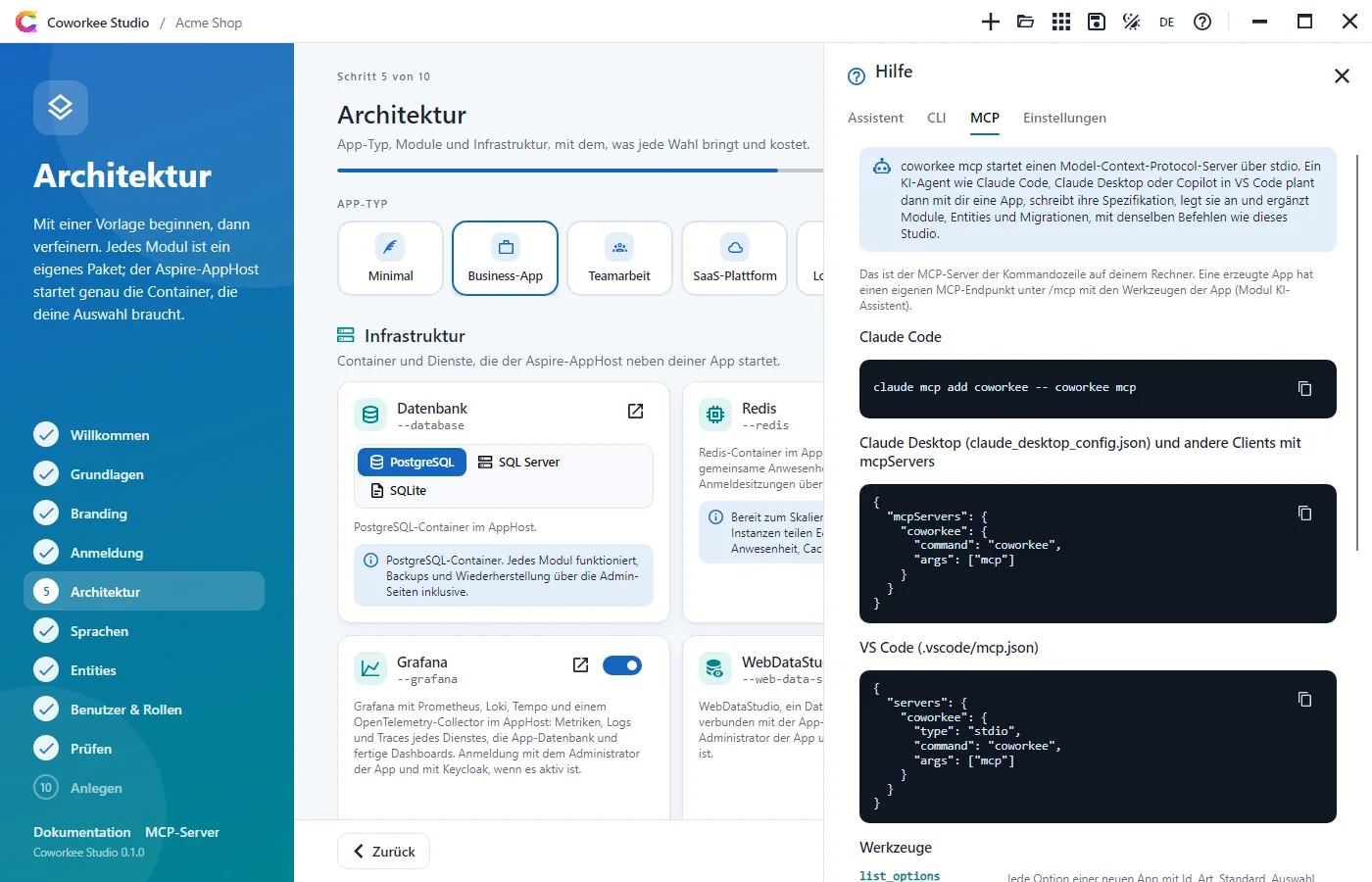
Task: Go to the Entities step
Action: pos(144,670)
